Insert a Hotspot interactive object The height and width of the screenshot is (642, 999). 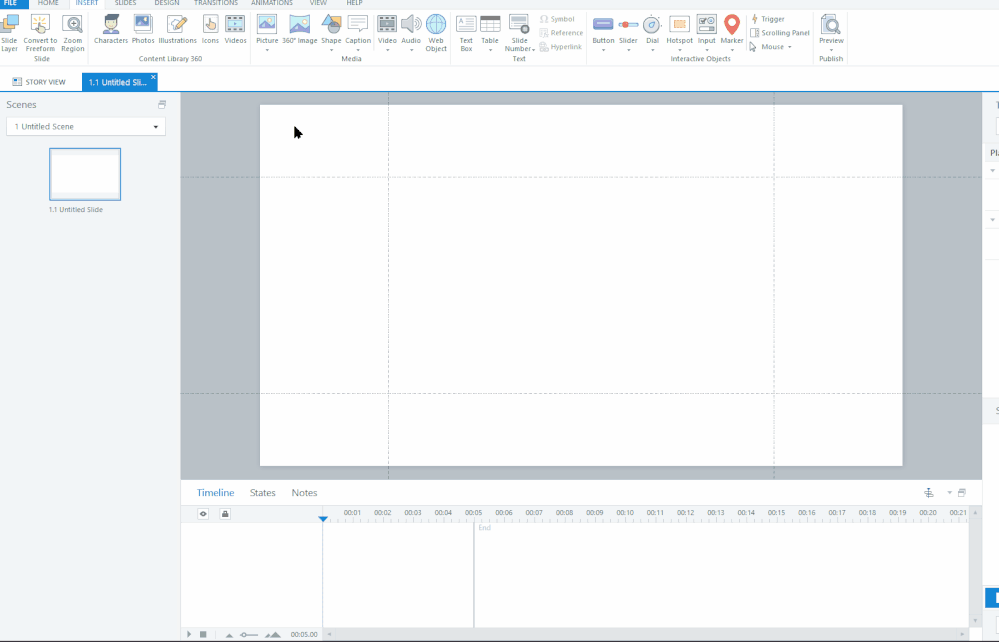[679, 28]
